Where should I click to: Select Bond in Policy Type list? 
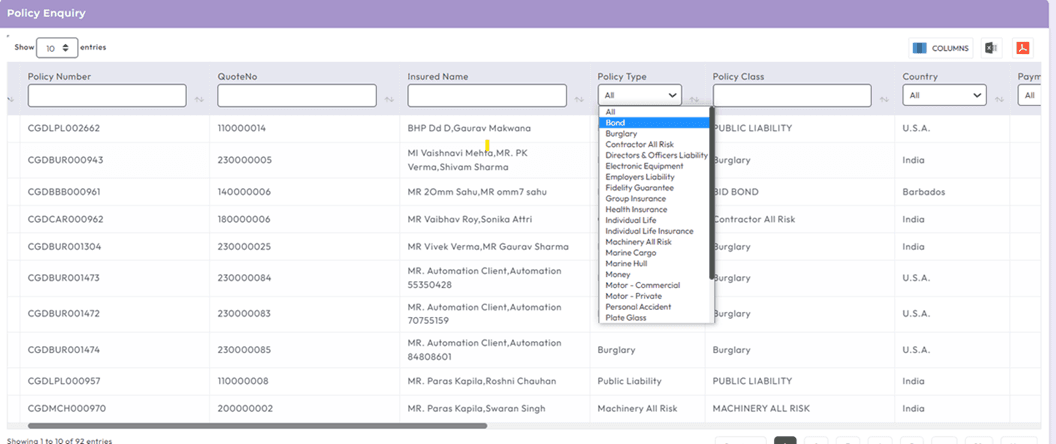point(654,123)
